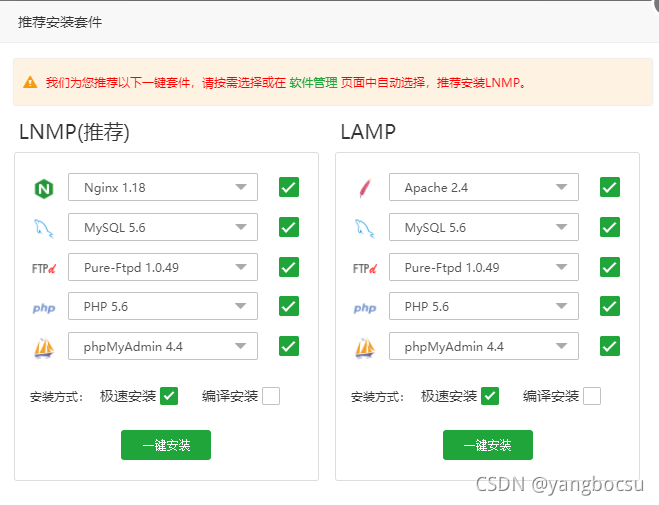Open MySQL 5.6 dropdown in LAMP
The image size is (659, 505).
pyautogui.click(x=484, y=227)
